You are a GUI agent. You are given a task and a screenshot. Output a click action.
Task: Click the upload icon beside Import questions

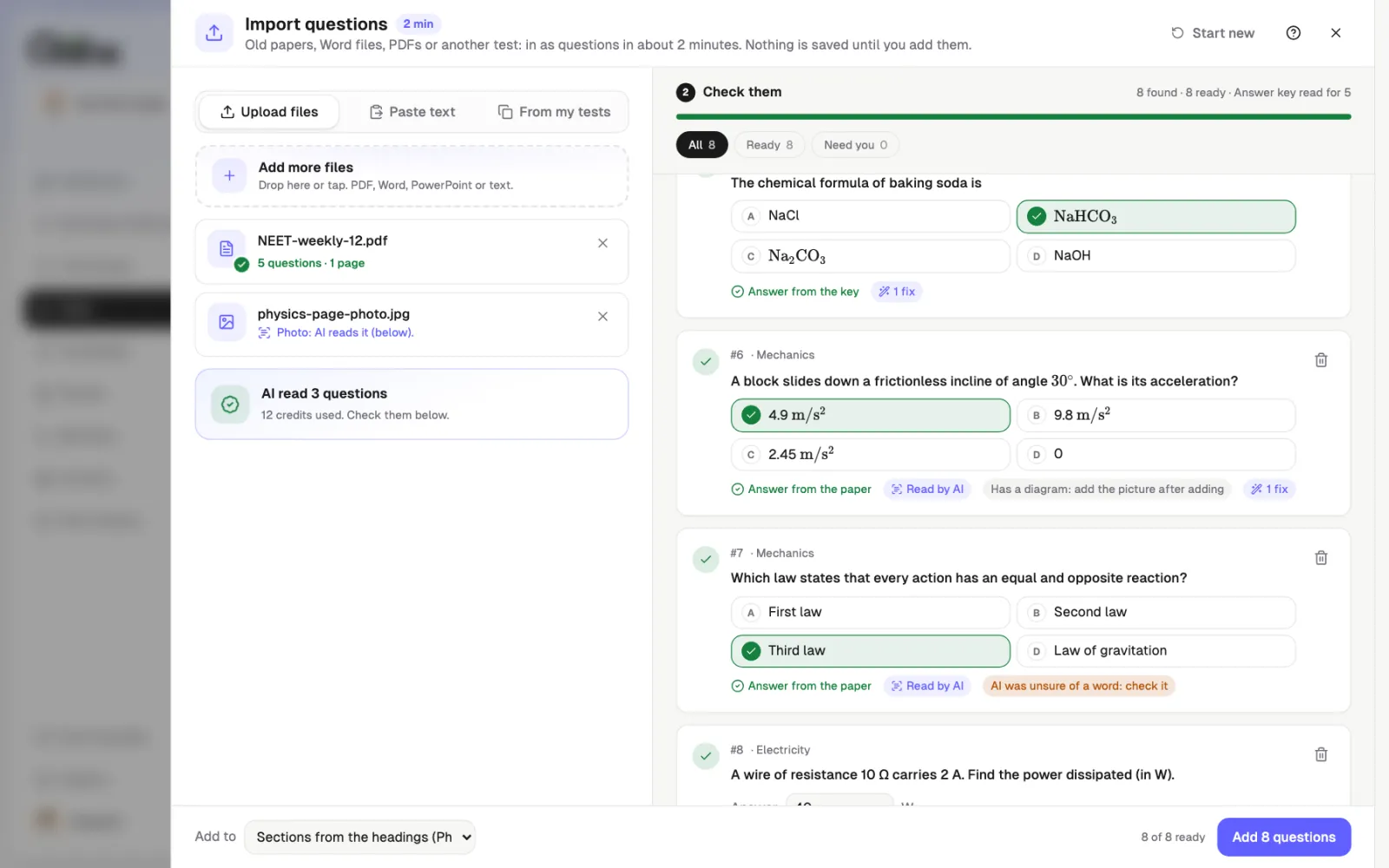[x=214, y=33]
